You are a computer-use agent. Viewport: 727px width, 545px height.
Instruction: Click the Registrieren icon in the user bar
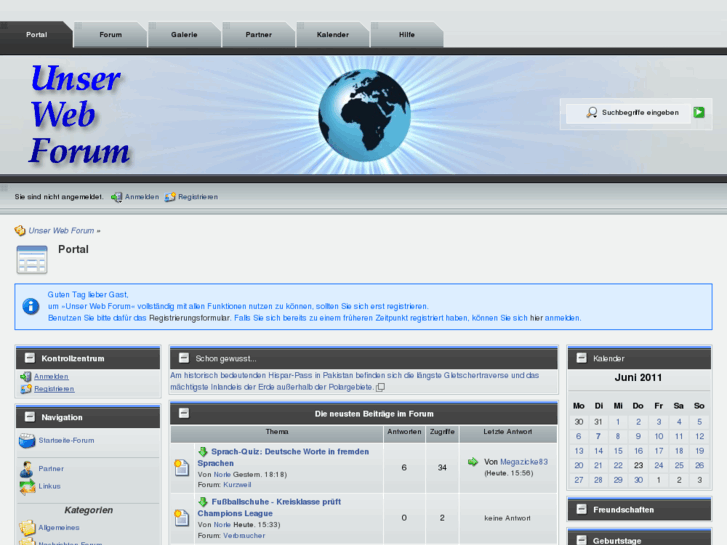170,197
